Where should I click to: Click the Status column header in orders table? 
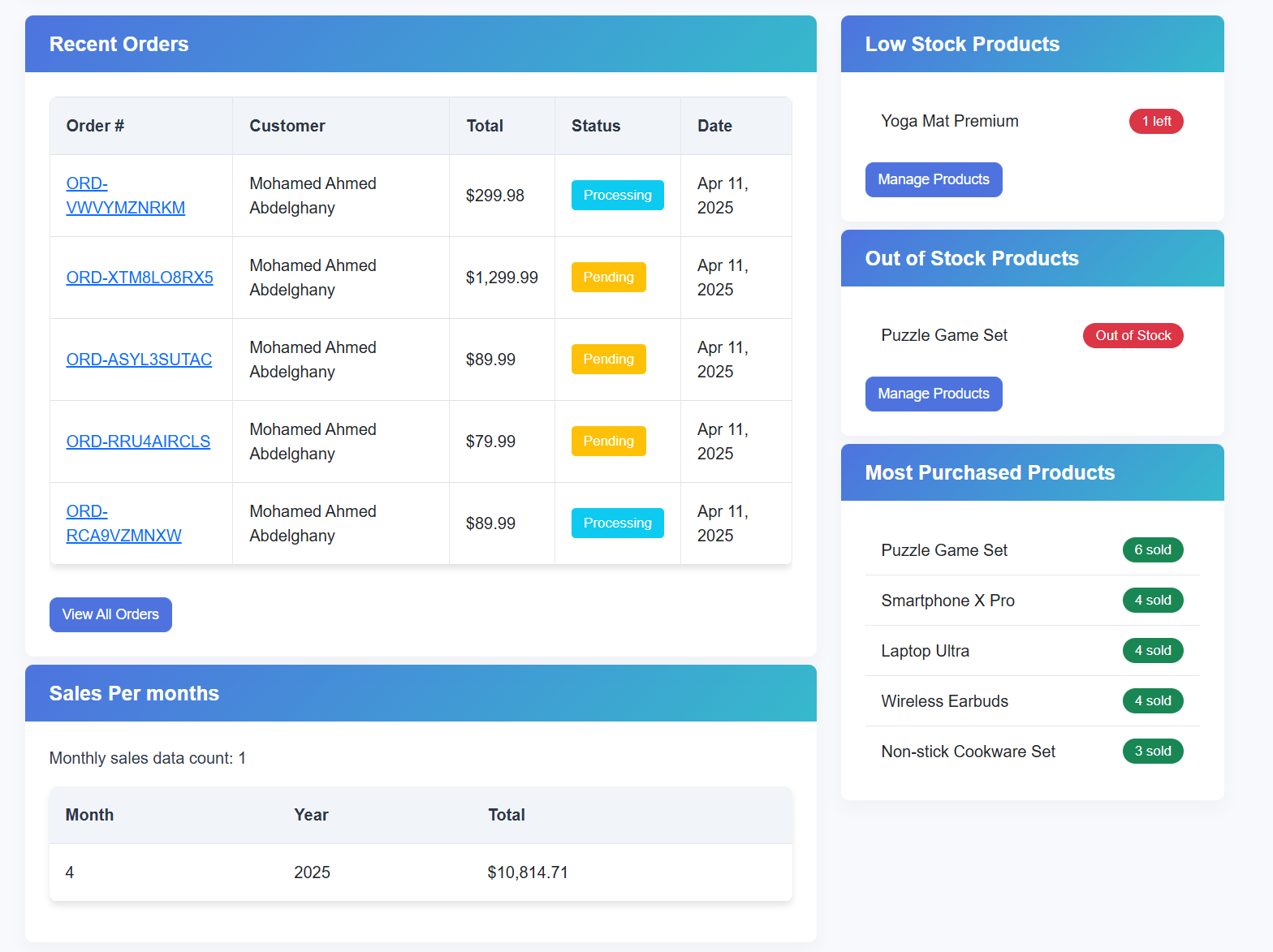(595, 126)
